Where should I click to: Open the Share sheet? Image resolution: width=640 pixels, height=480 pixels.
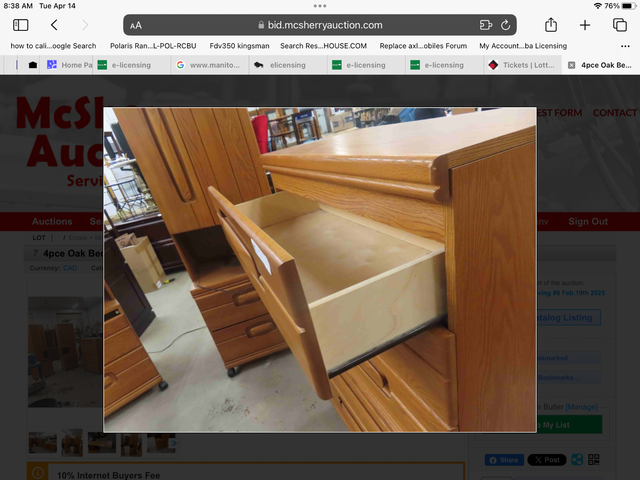click(551, 25)
